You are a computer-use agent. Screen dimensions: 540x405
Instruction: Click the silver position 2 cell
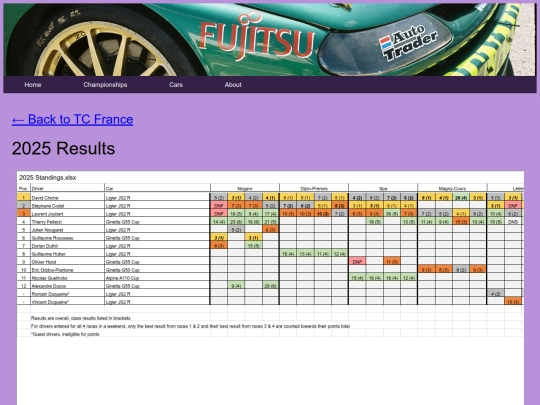(x=24, y=206)
